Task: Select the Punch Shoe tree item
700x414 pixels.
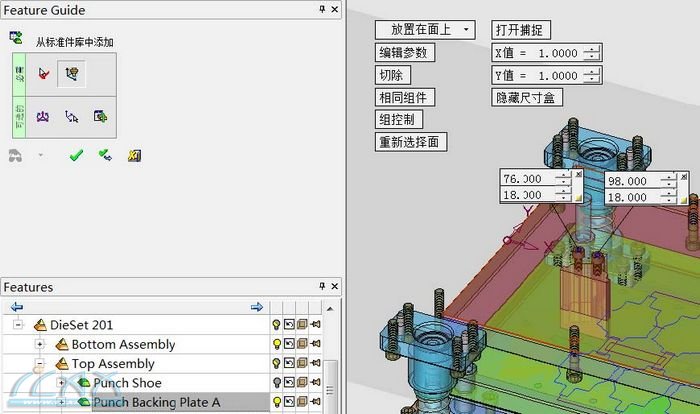Action: point(127,383)
